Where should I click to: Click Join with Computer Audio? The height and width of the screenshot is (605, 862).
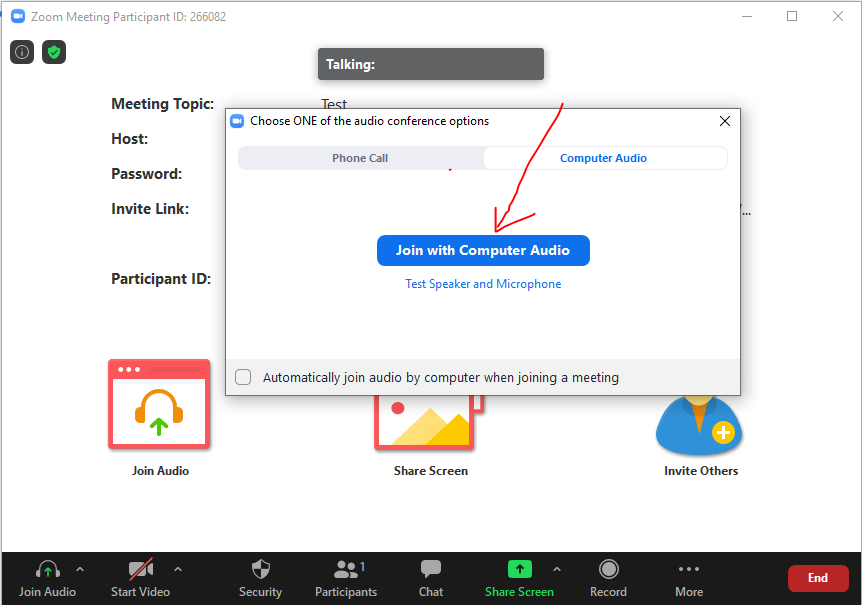(483, 251)
